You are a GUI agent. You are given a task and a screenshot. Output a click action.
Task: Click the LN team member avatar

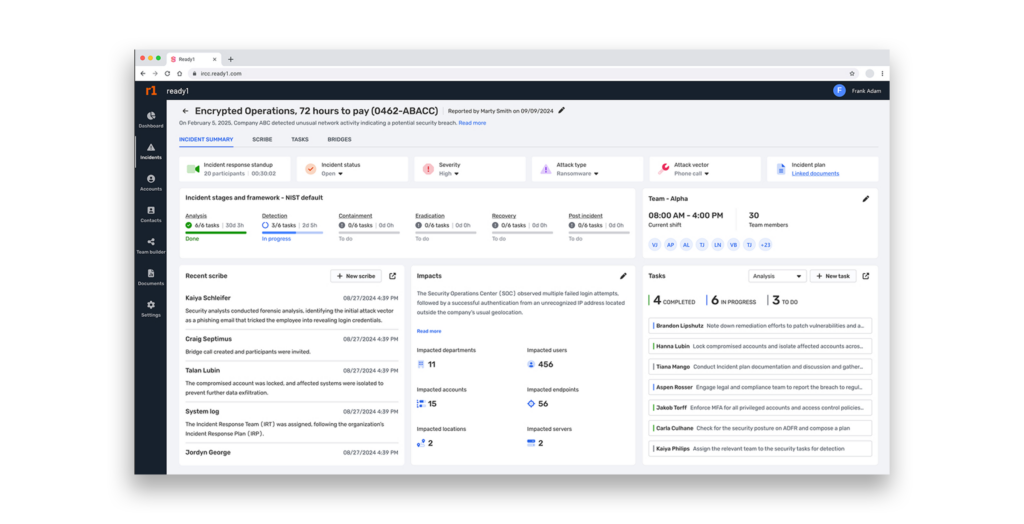[718, 245]
